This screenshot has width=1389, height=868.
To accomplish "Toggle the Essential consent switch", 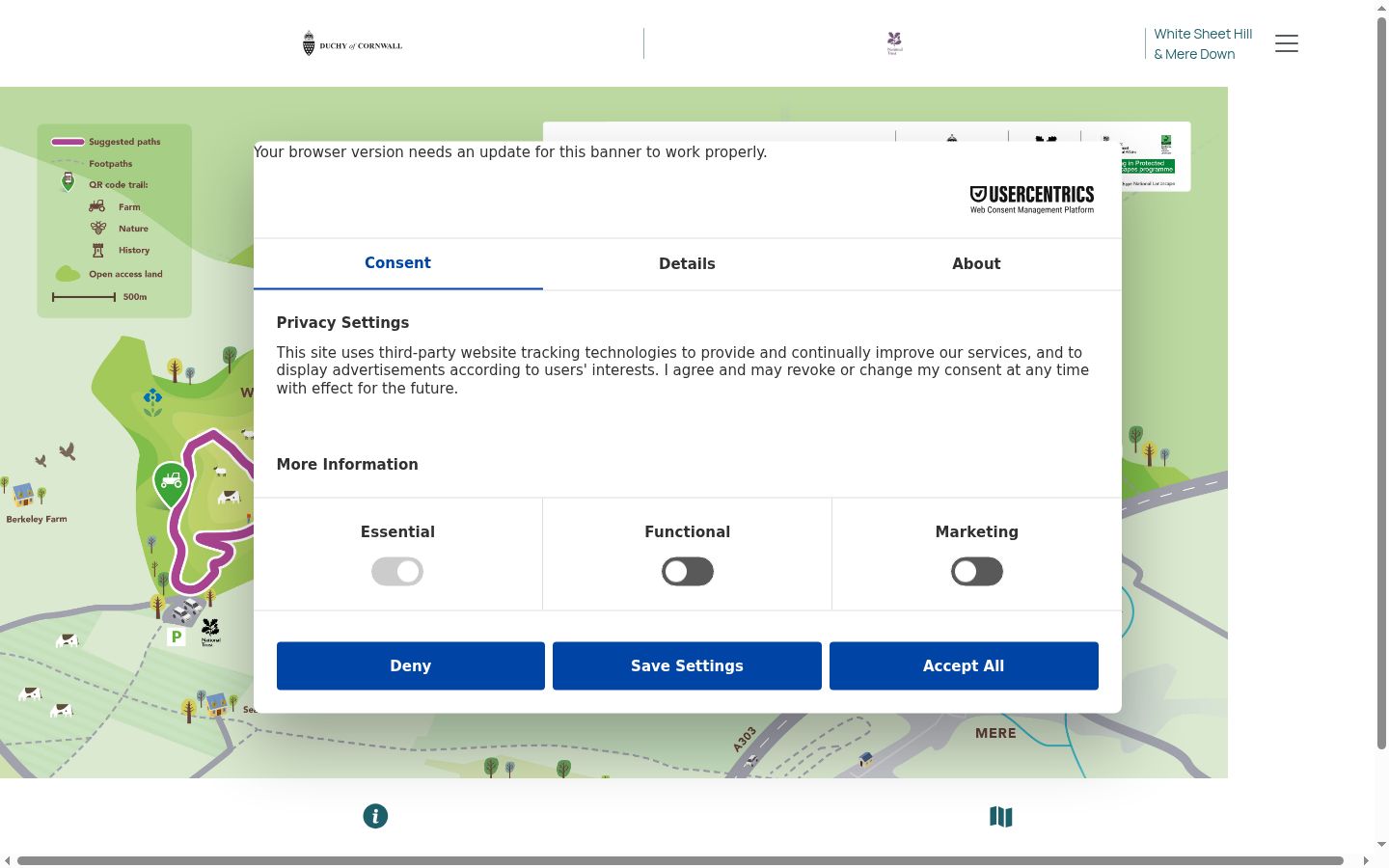I will (397, 572).
